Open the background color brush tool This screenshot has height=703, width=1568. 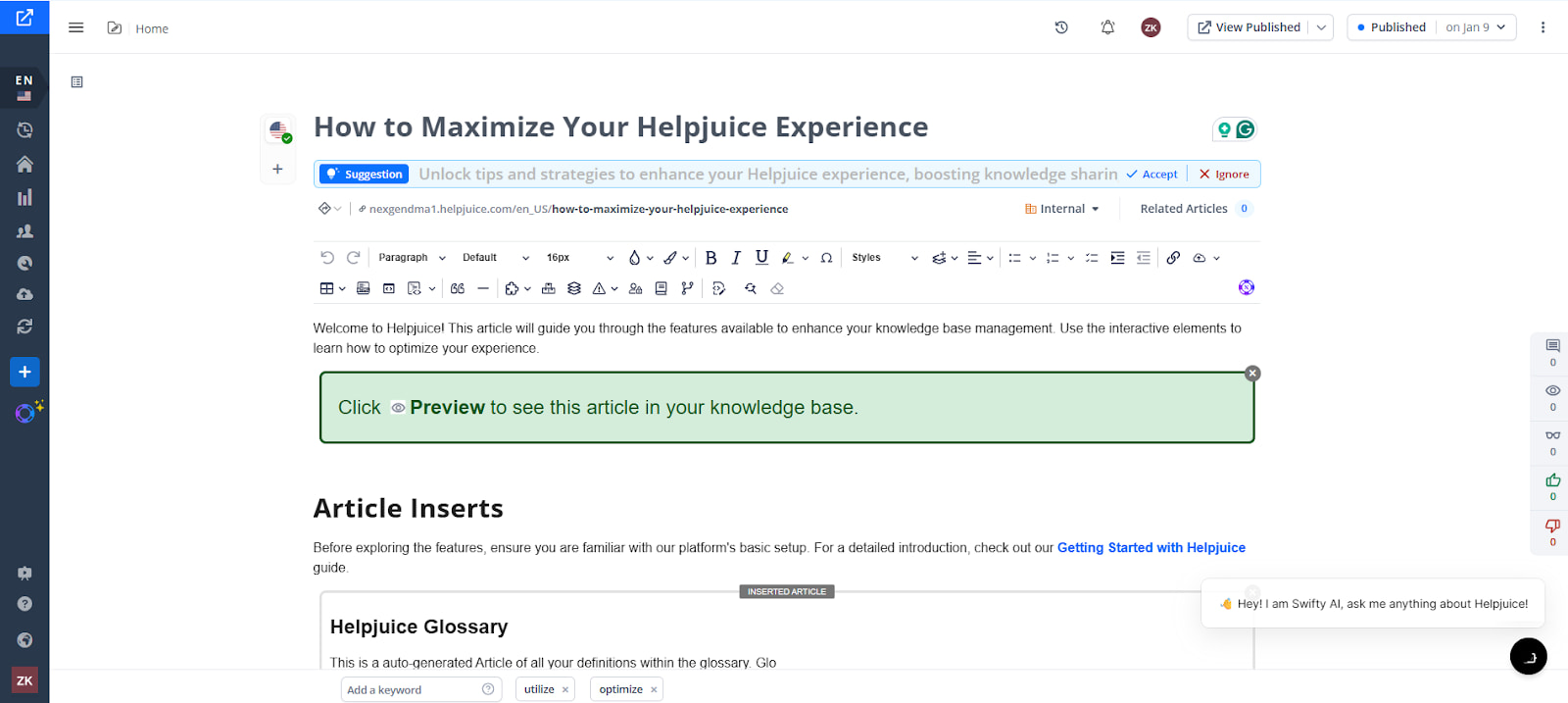[670, 258]
